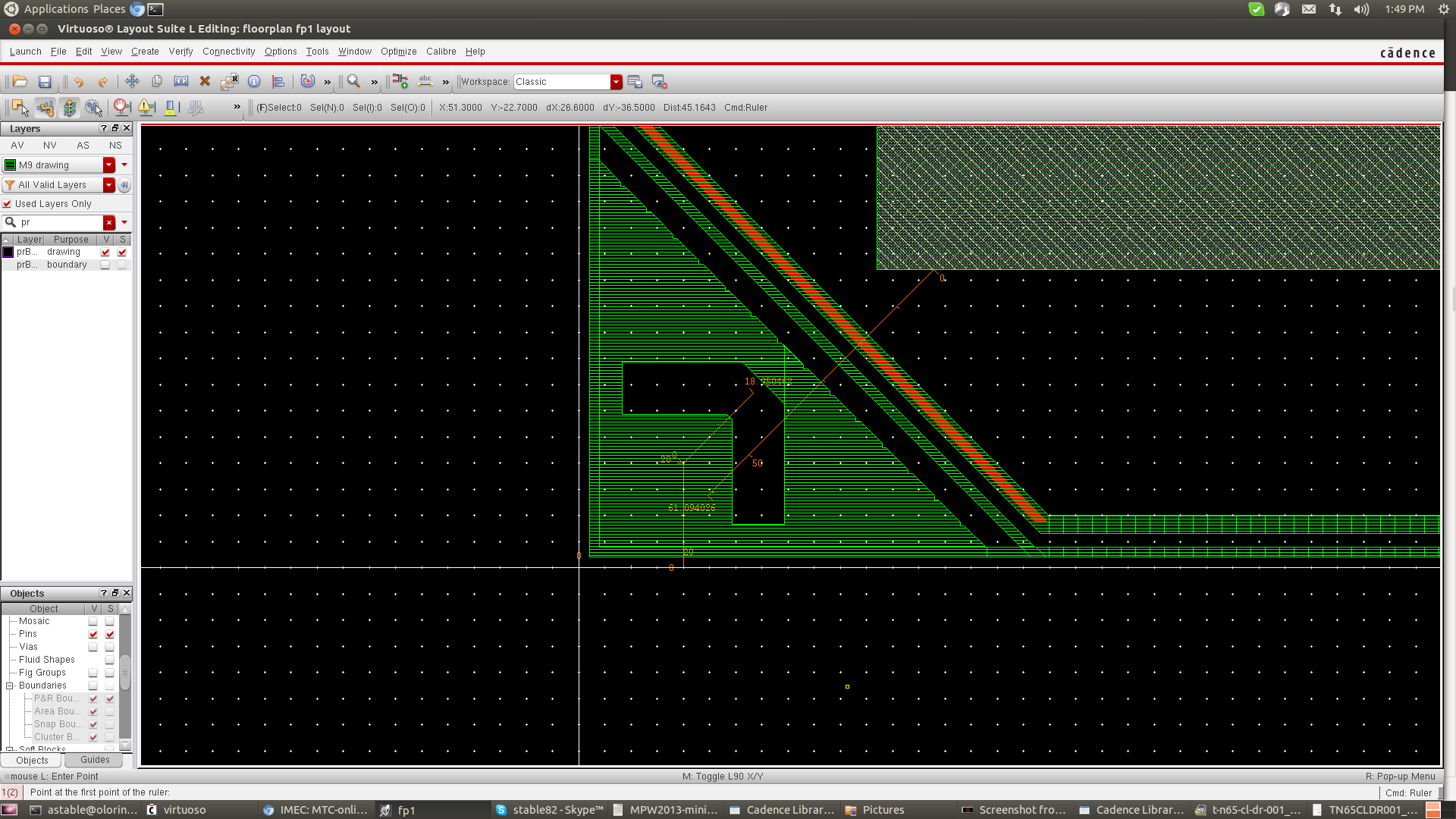
Task: Click the Create Instance icon
Action: pos(400,81)
